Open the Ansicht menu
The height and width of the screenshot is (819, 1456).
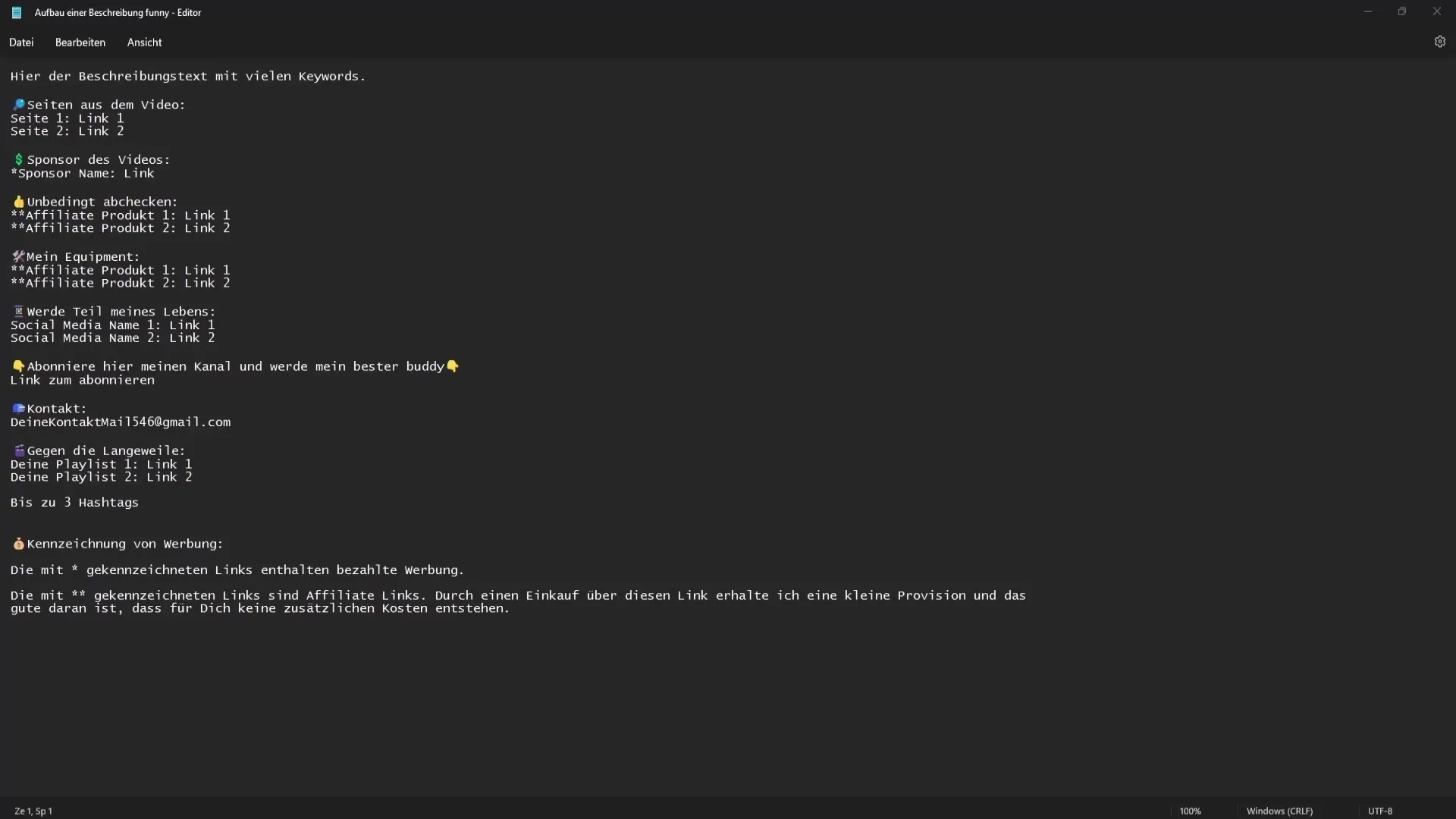(144, 41)
